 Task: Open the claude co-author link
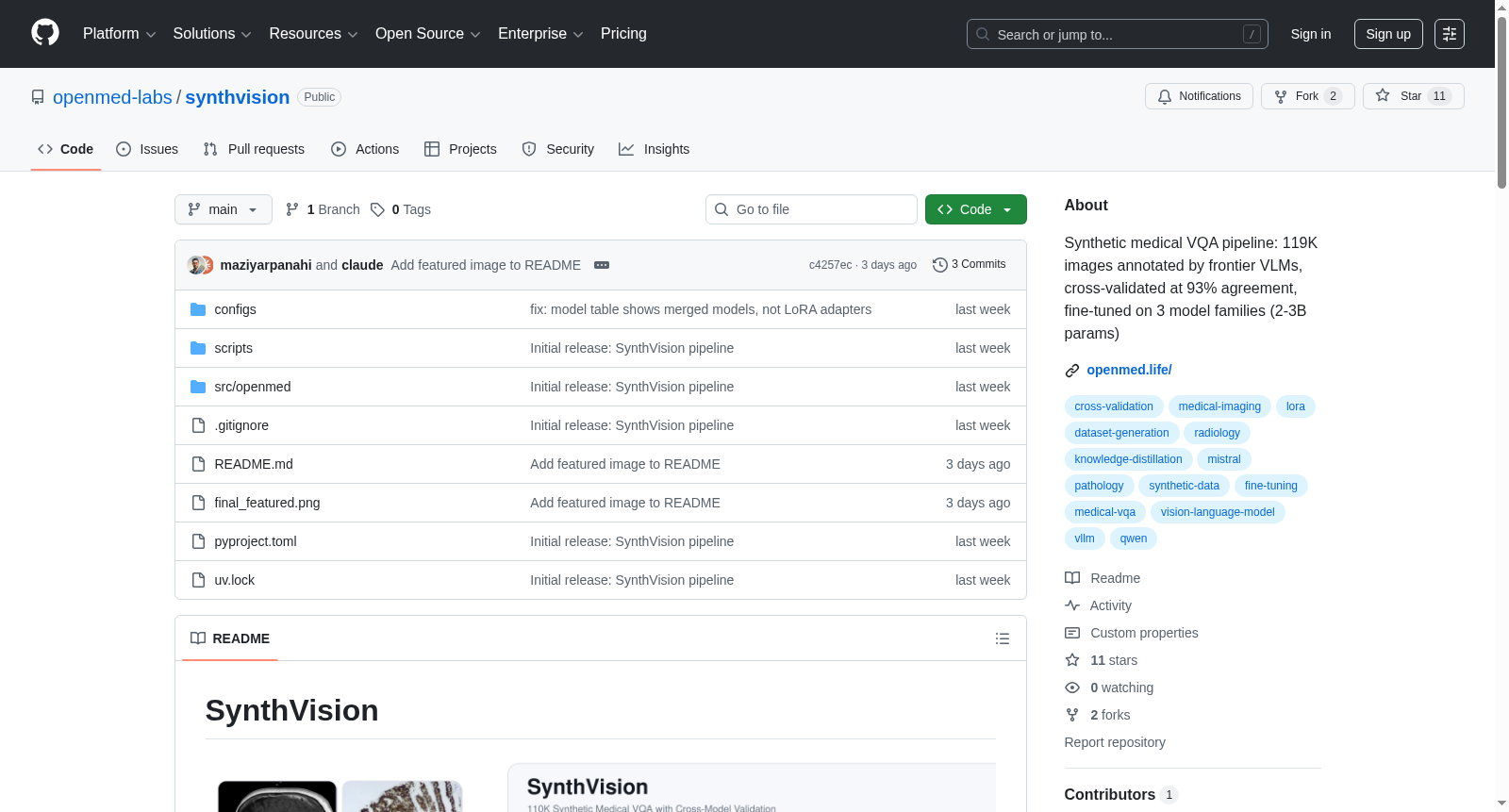pyautogui.click(x=362, y=265)
